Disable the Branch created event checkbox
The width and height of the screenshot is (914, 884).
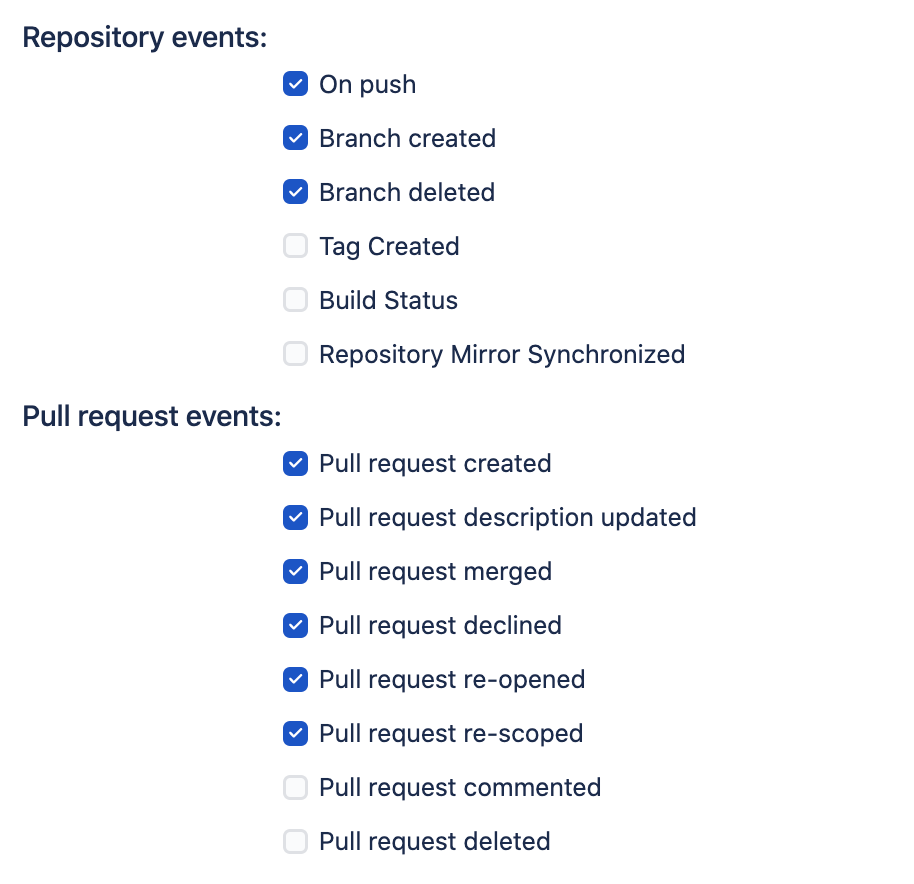point(295,138)
